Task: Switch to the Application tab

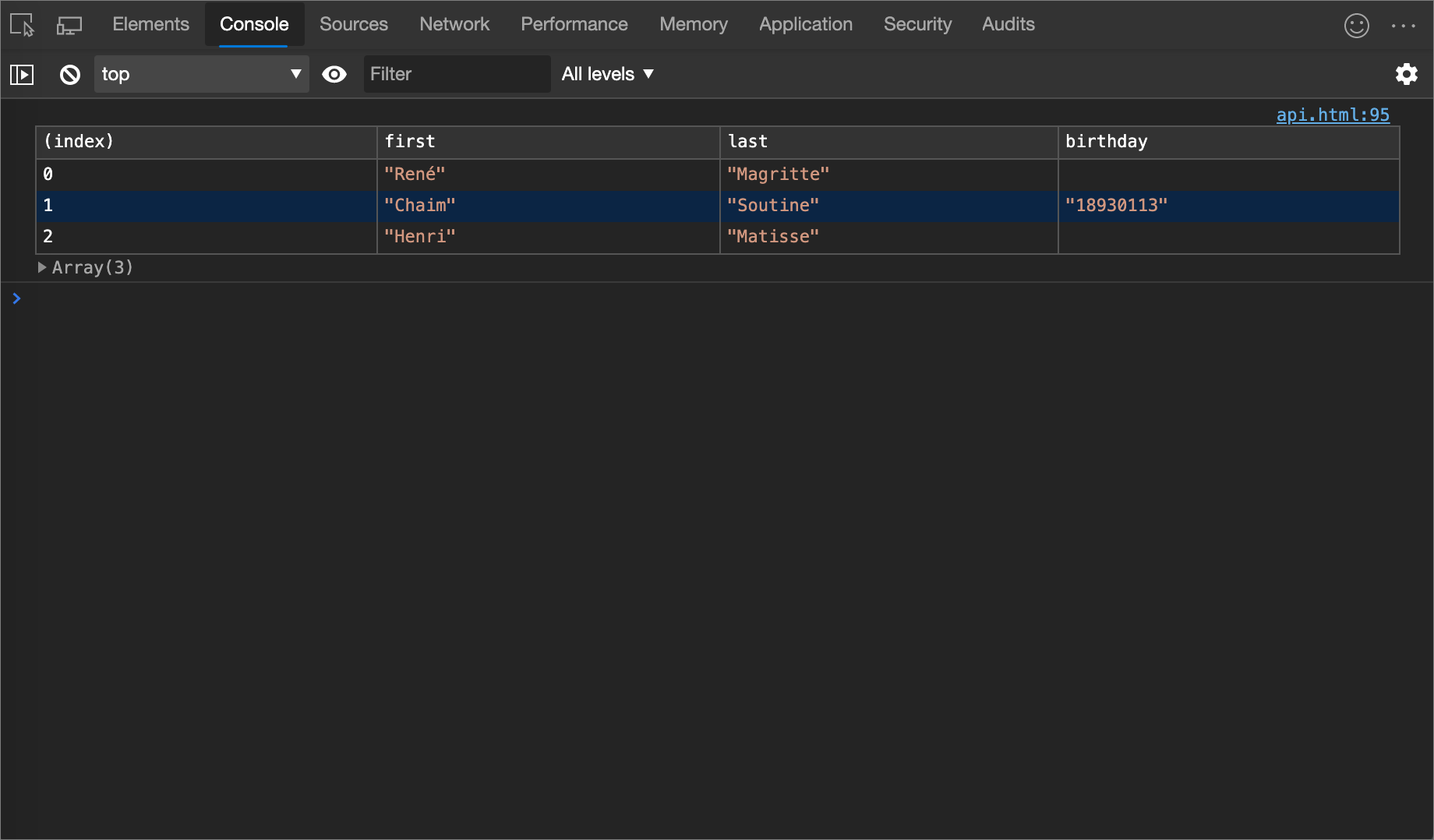Action: pos(805,24)
